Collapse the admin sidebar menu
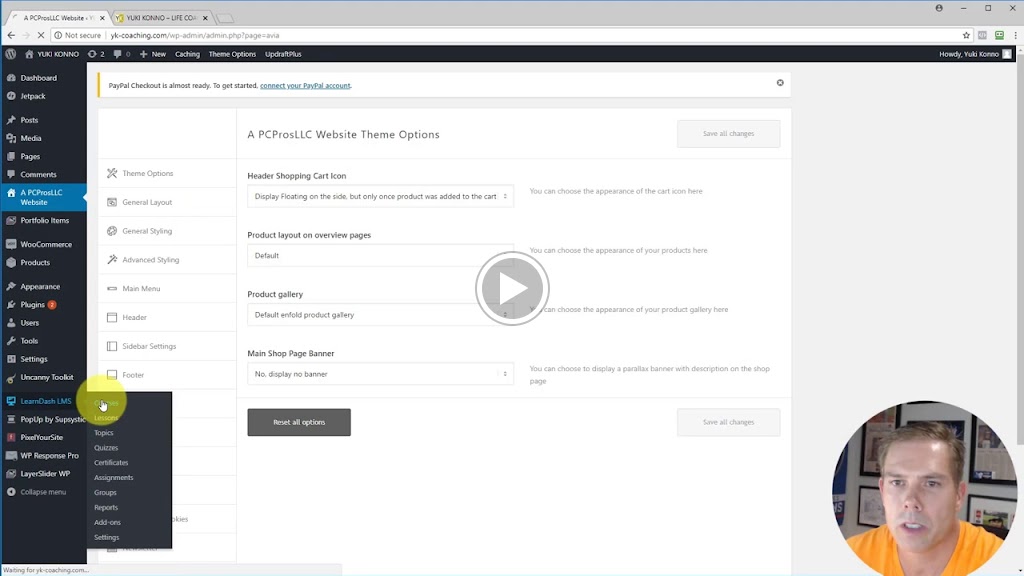Viewport: 1024px width, 576px height. pyautogui.click(x=43, y=492)
